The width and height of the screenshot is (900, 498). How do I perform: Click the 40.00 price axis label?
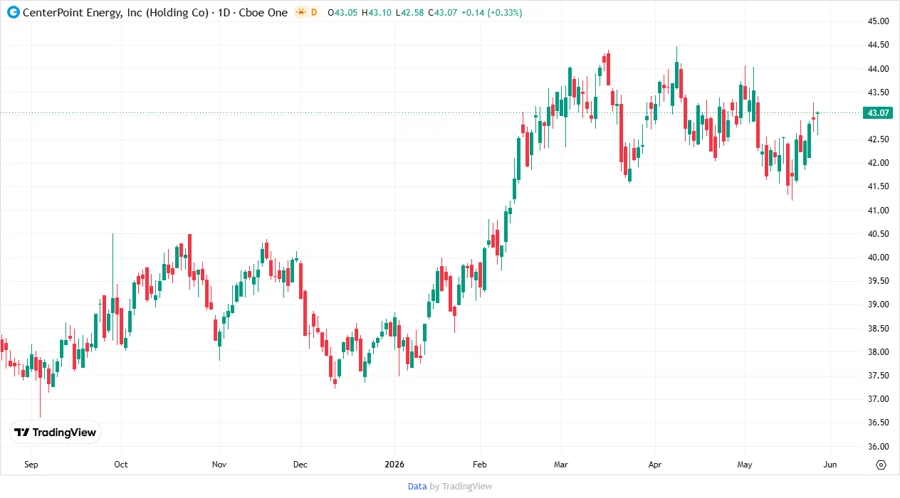tap(878, 258)
